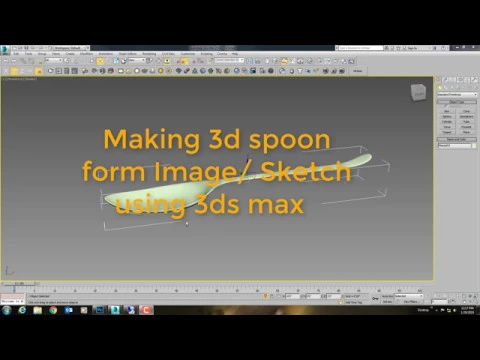480x360 pixels.
Task: Open the Modifiers menu
Action: coord(86,54)
